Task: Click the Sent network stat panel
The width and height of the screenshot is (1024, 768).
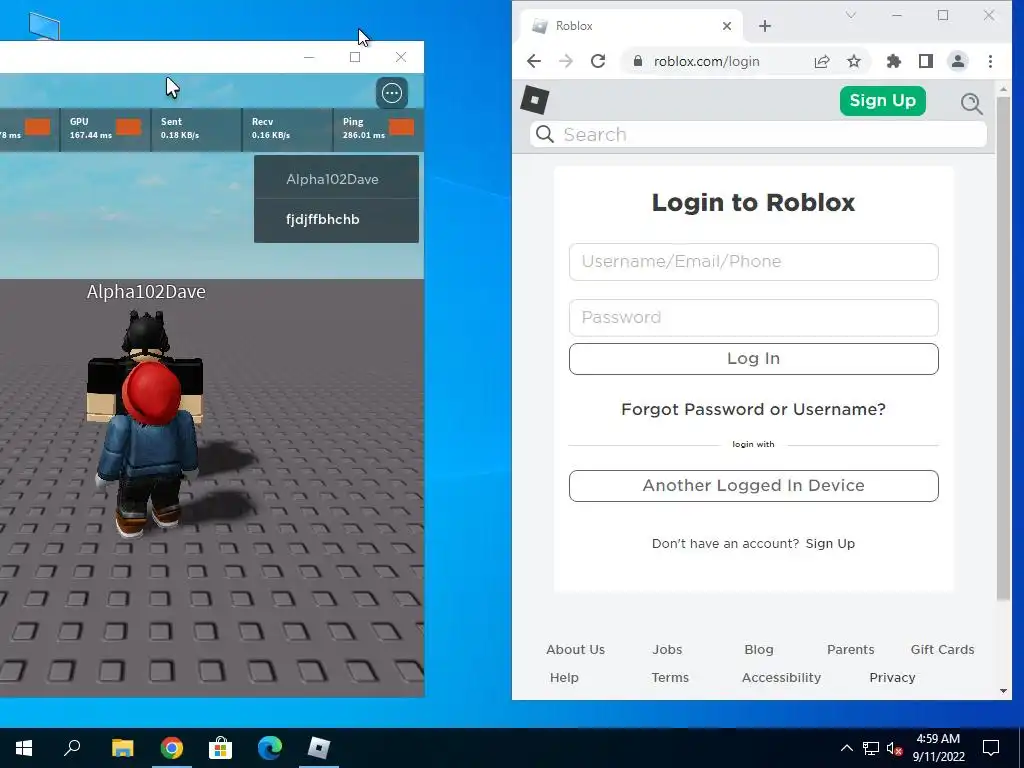Action: [x=197, y=129]
